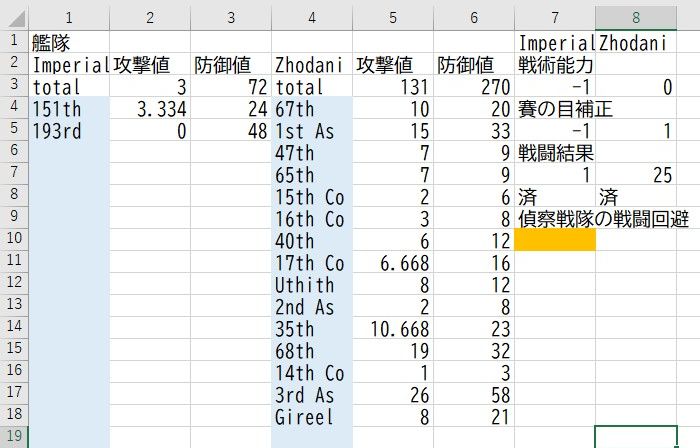Select the 68th fleet cell
Image resolution: width=700 pixels, height=448 pixels.
click(312, 350)
